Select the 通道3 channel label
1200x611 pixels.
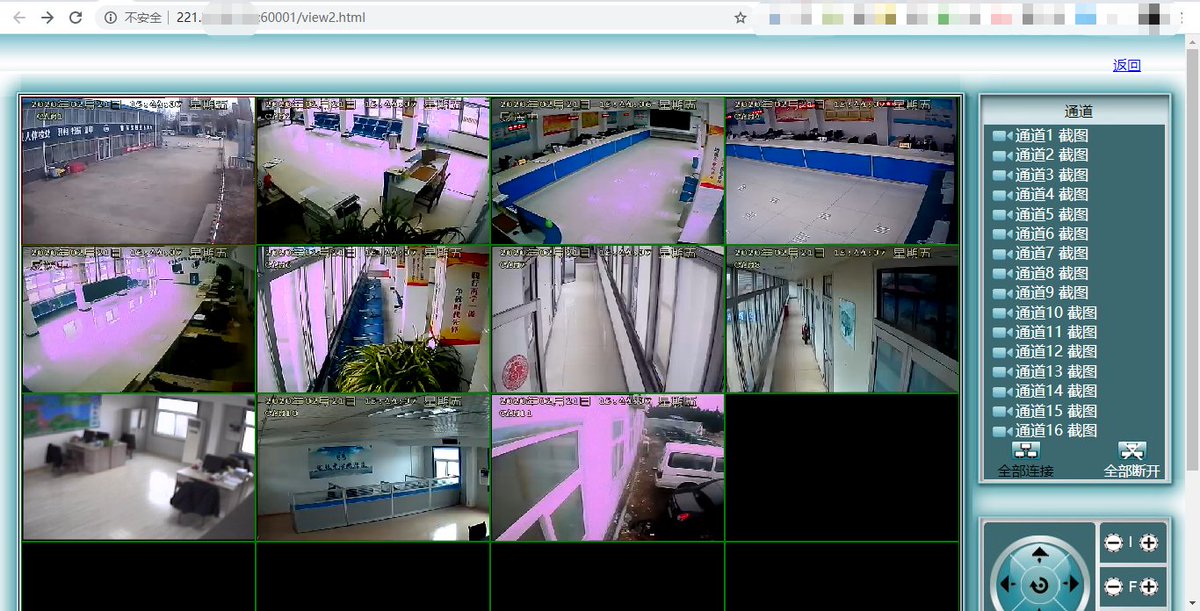pos(1035,175)
